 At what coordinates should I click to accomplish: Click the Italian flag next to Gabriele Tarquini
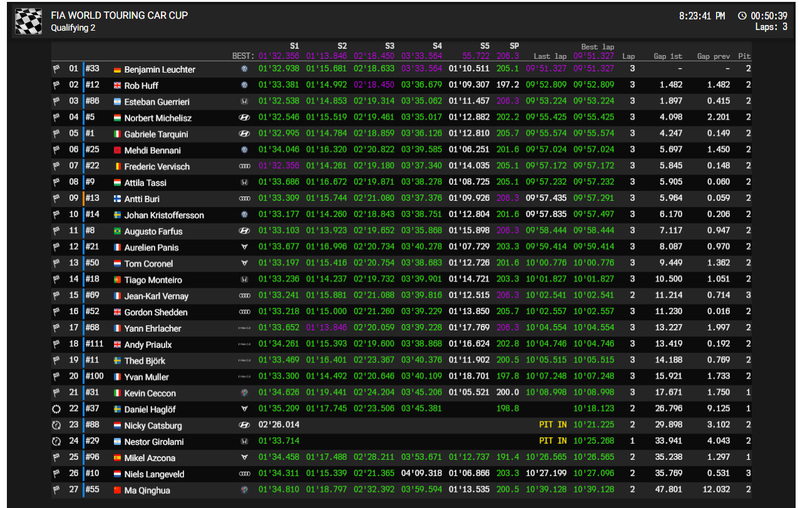(117, 134)
